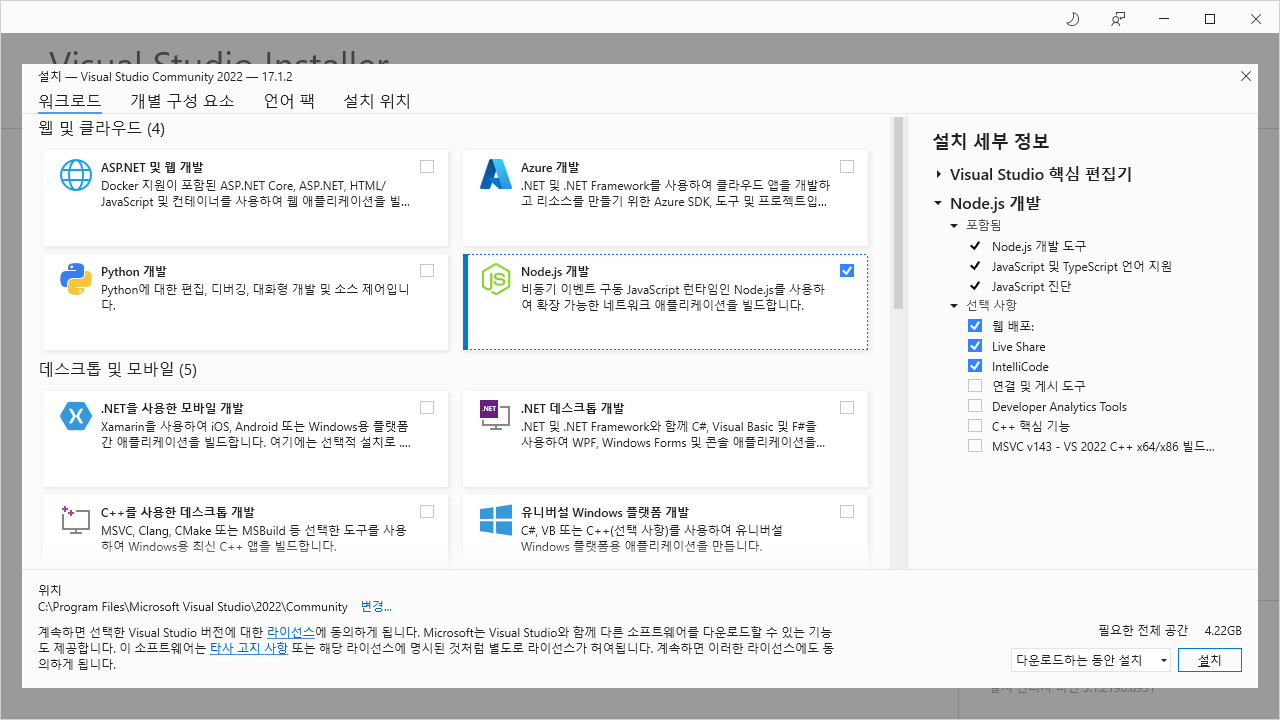Click the .NET desktop development icon
Image resolution: width=1280 pixels, height=720 pixels.
496,415
